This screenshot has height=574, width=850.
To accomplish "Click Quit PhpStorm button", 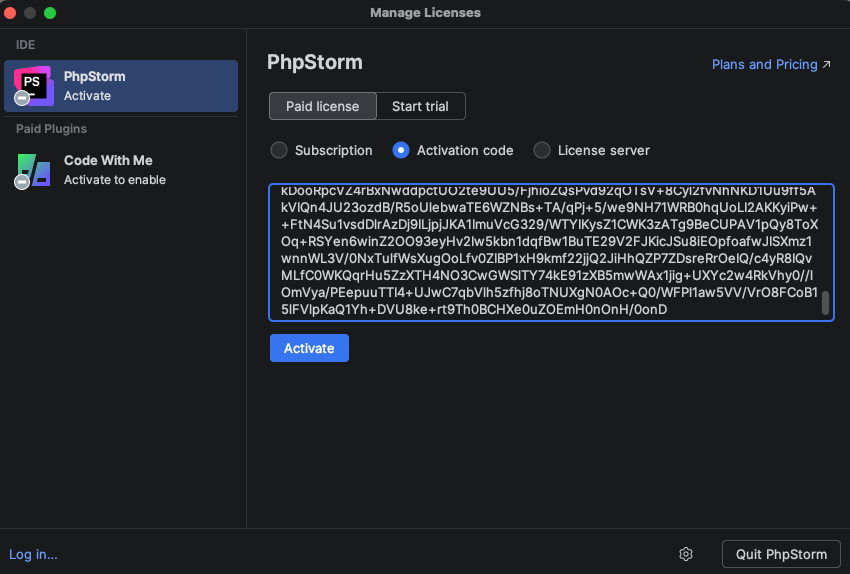I will 781,554.
